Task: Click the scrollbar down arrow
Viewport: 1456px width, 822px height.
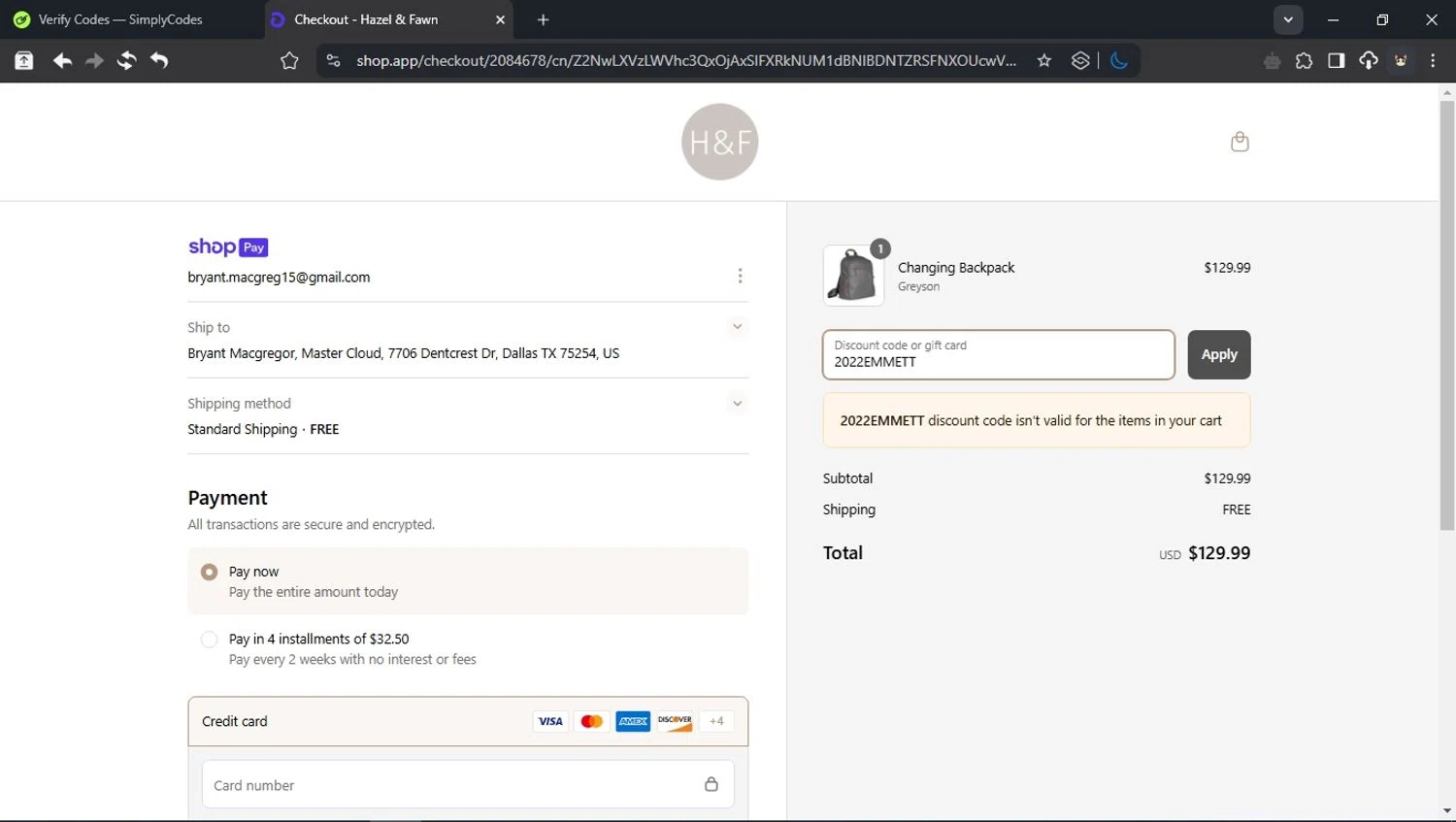Action: point(1447,810)
